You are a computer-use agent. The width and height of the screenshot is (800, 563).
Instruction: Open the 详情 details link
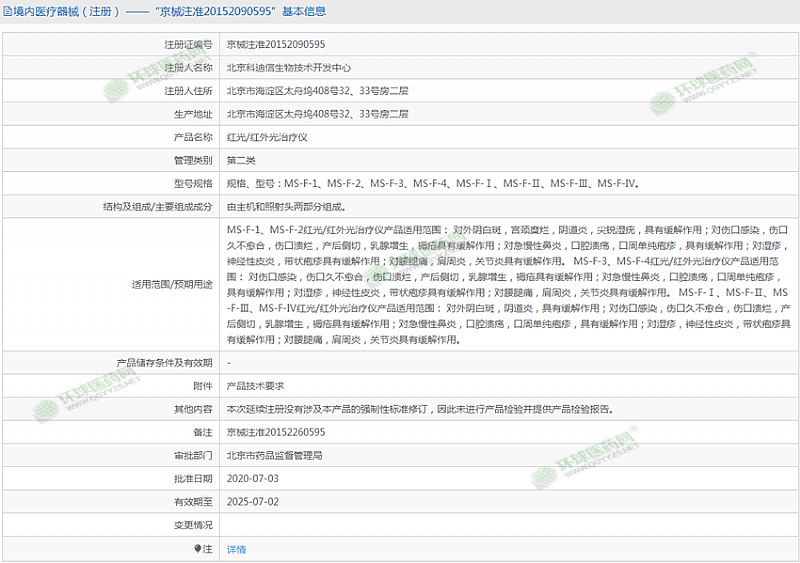pos(236,549)
